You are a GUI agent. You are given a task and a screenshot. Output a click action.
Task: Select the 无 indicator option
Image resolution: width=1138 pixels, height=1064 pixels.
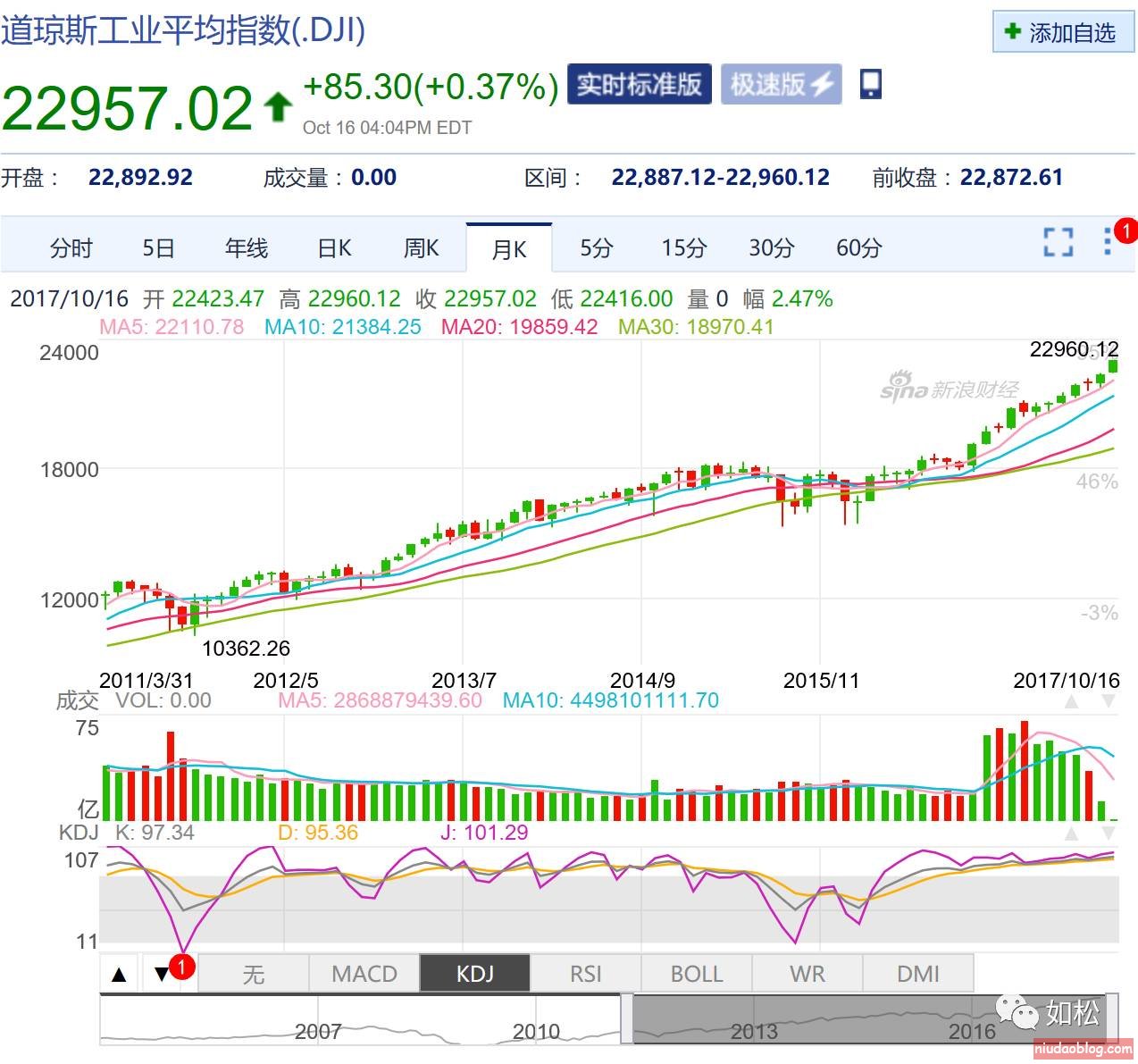(253, 974)
